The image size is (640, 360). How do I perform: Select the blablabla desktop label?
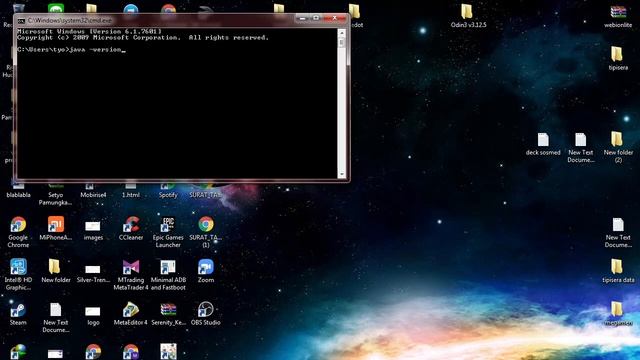click(18, 195)
